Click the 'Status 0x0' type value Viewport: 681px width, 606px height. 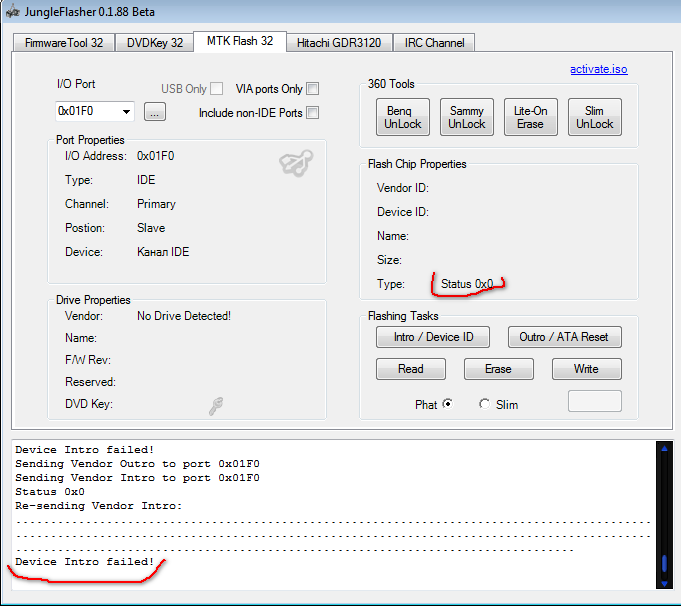(x=467, y=284)
